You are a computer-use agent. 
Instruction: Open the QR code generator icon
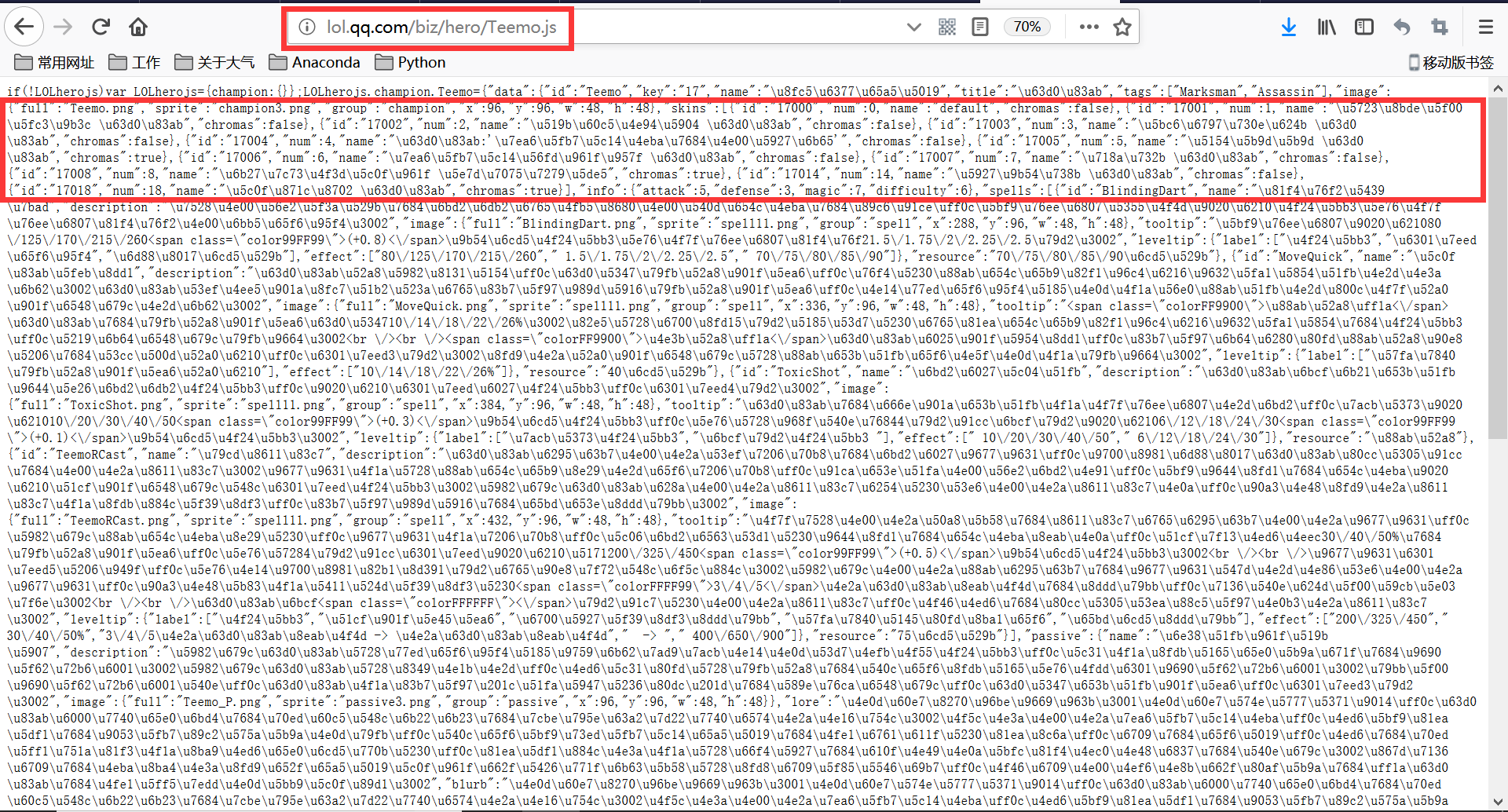pyautogui.click(x=947, y=27)
